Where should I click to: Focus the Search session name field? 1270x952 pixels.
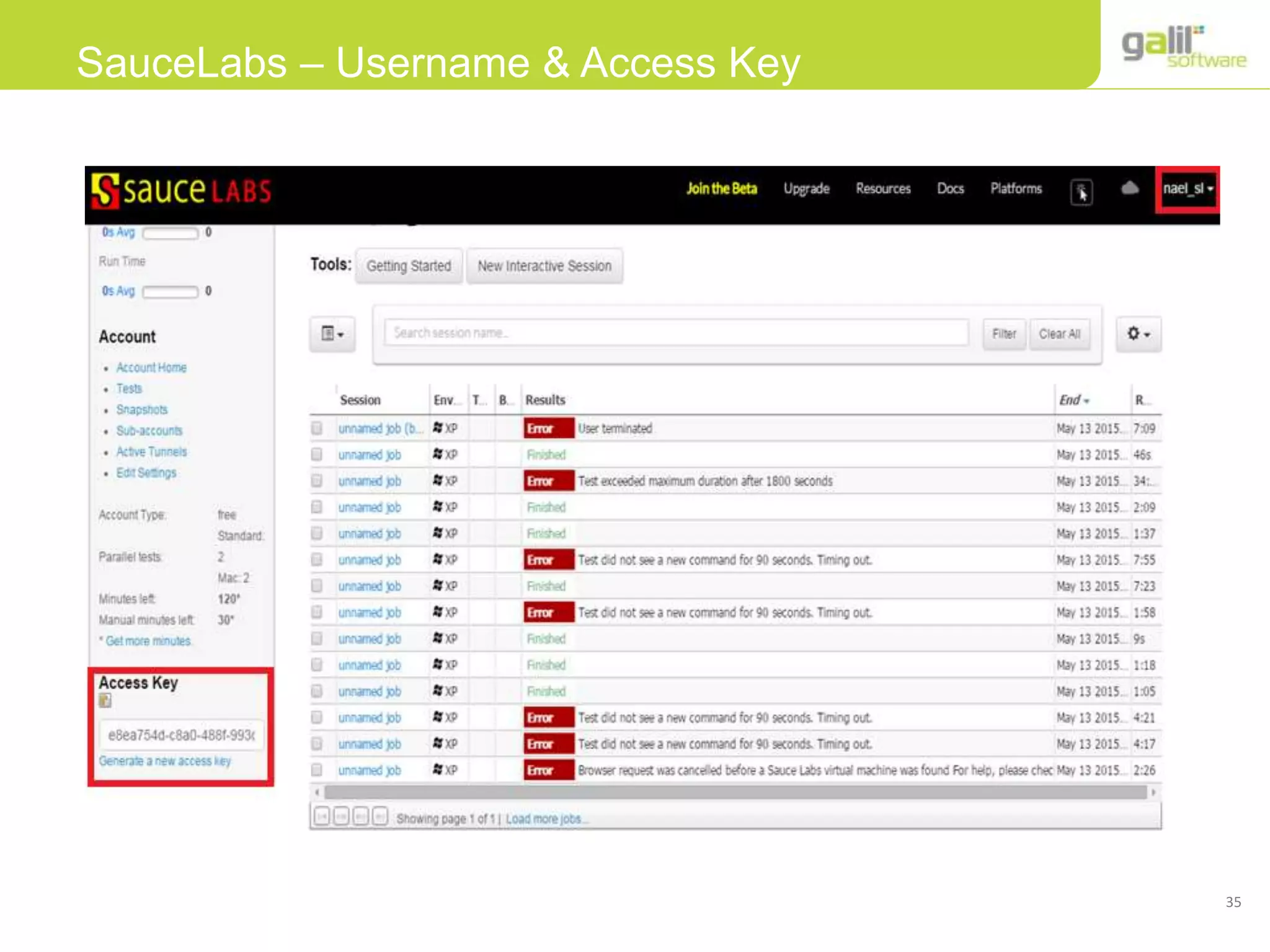pos(676,333)
